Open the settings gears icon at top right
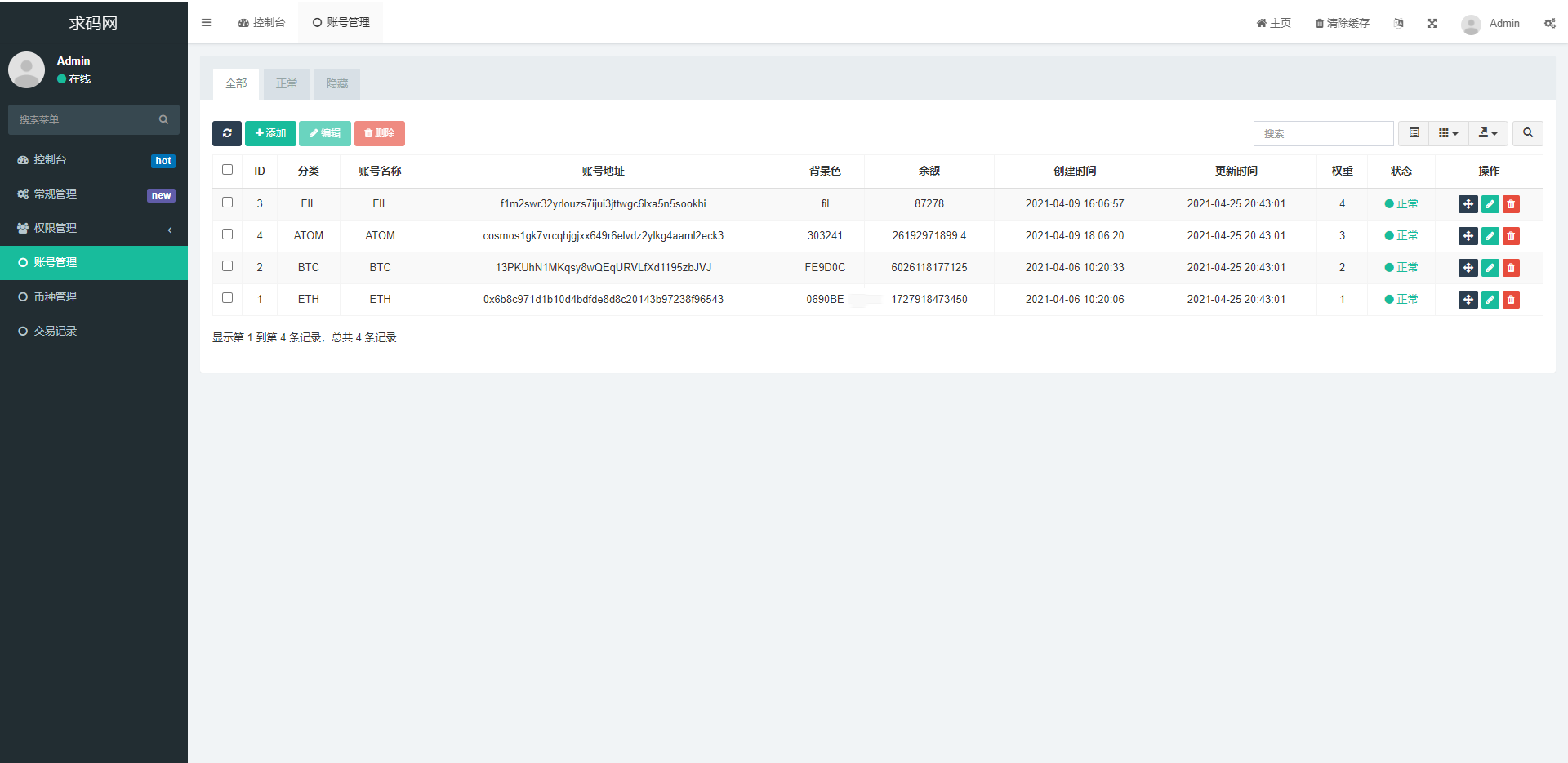The height and width of the screenshot is (763, 1568). click(1549, 23)
